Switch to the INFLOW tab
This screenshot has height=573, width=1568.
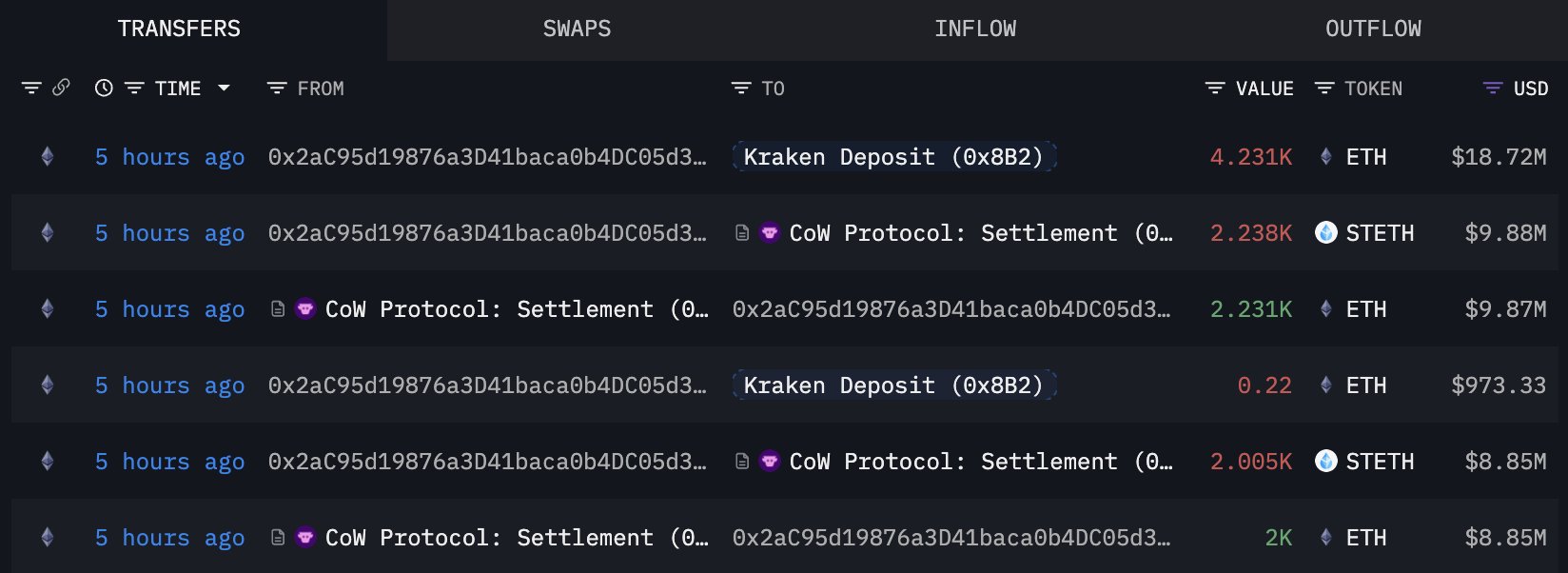975,29
